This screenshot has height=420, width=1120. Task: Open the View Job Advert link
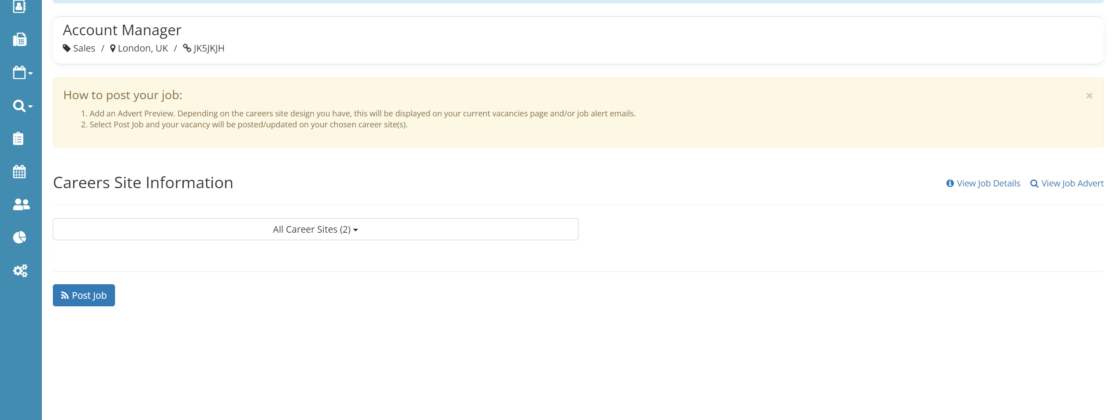coord(1067,184)
